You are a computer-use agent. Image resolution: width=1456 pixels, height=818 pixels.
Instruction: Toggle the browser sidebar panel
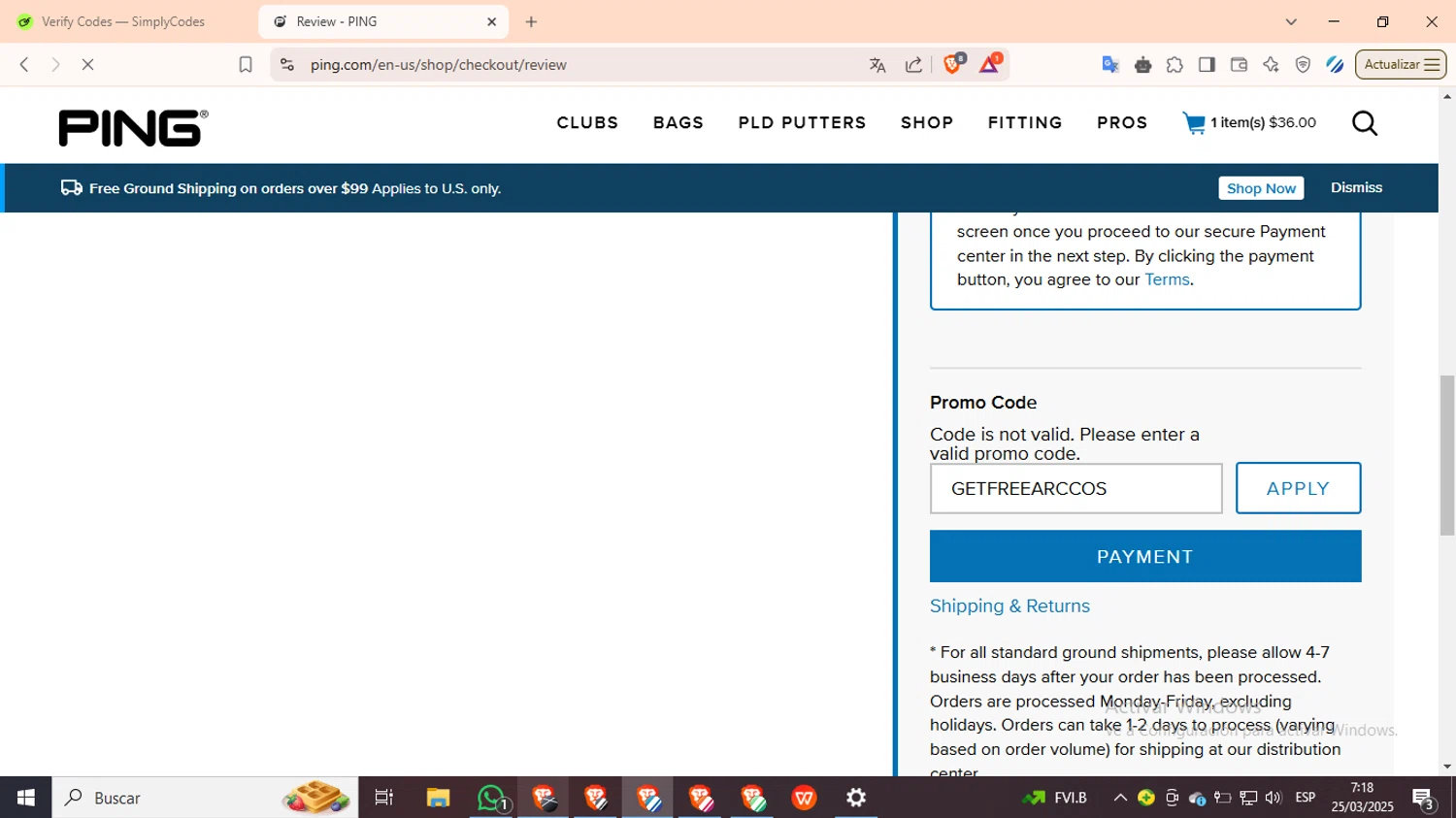1207,65
